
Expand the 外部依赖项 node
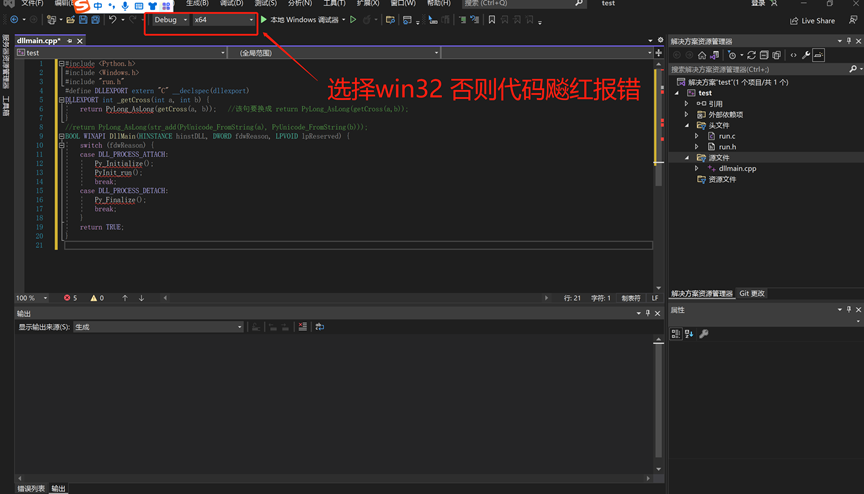[x=687, y=115]
